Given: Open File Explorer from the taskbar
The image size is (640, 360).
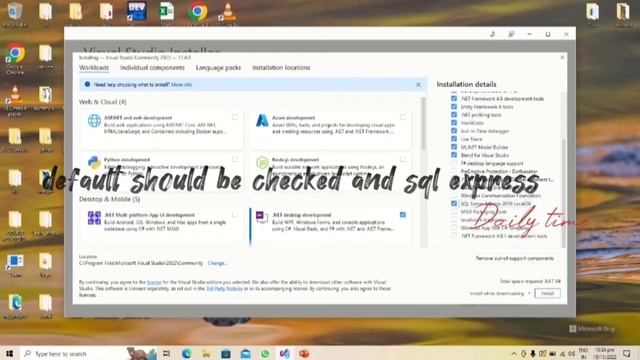Looking at the screenshot, I should 206,353.
